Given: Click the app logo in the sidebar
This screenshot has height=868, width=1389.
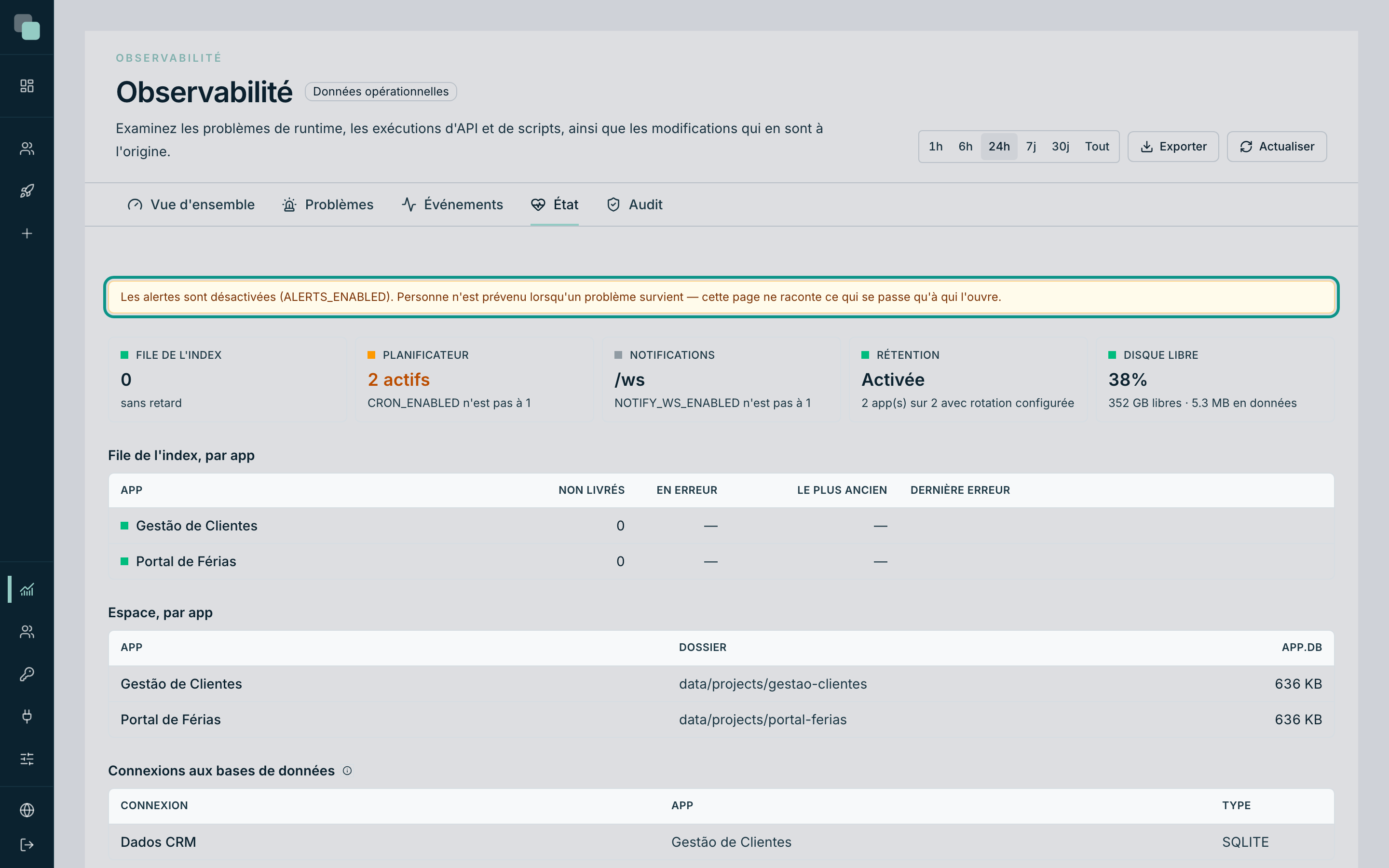Looking at the screenshot, I should [x=27, y=27].
